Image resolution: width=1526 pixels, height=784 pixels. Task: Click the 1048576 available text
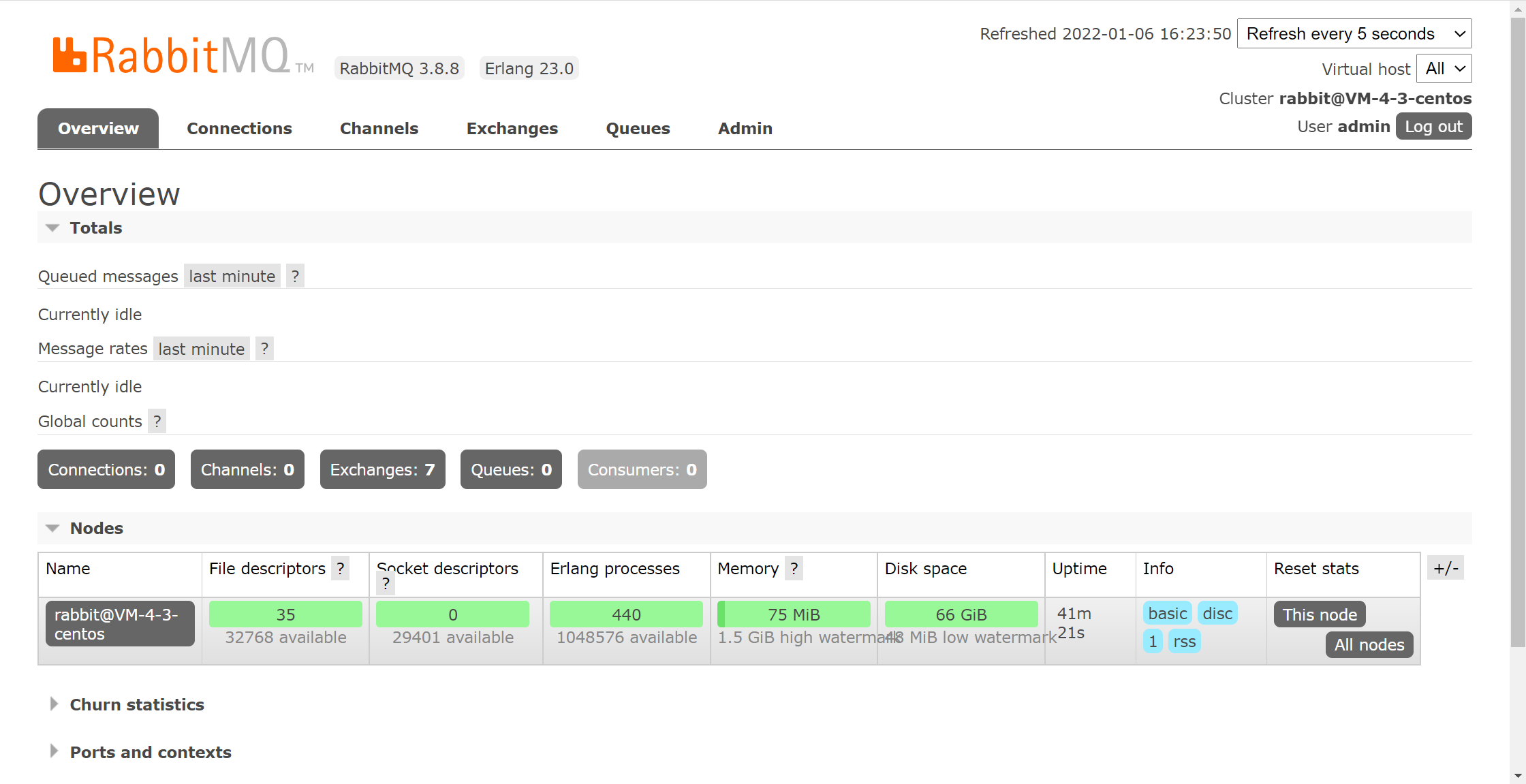[626, 637]
